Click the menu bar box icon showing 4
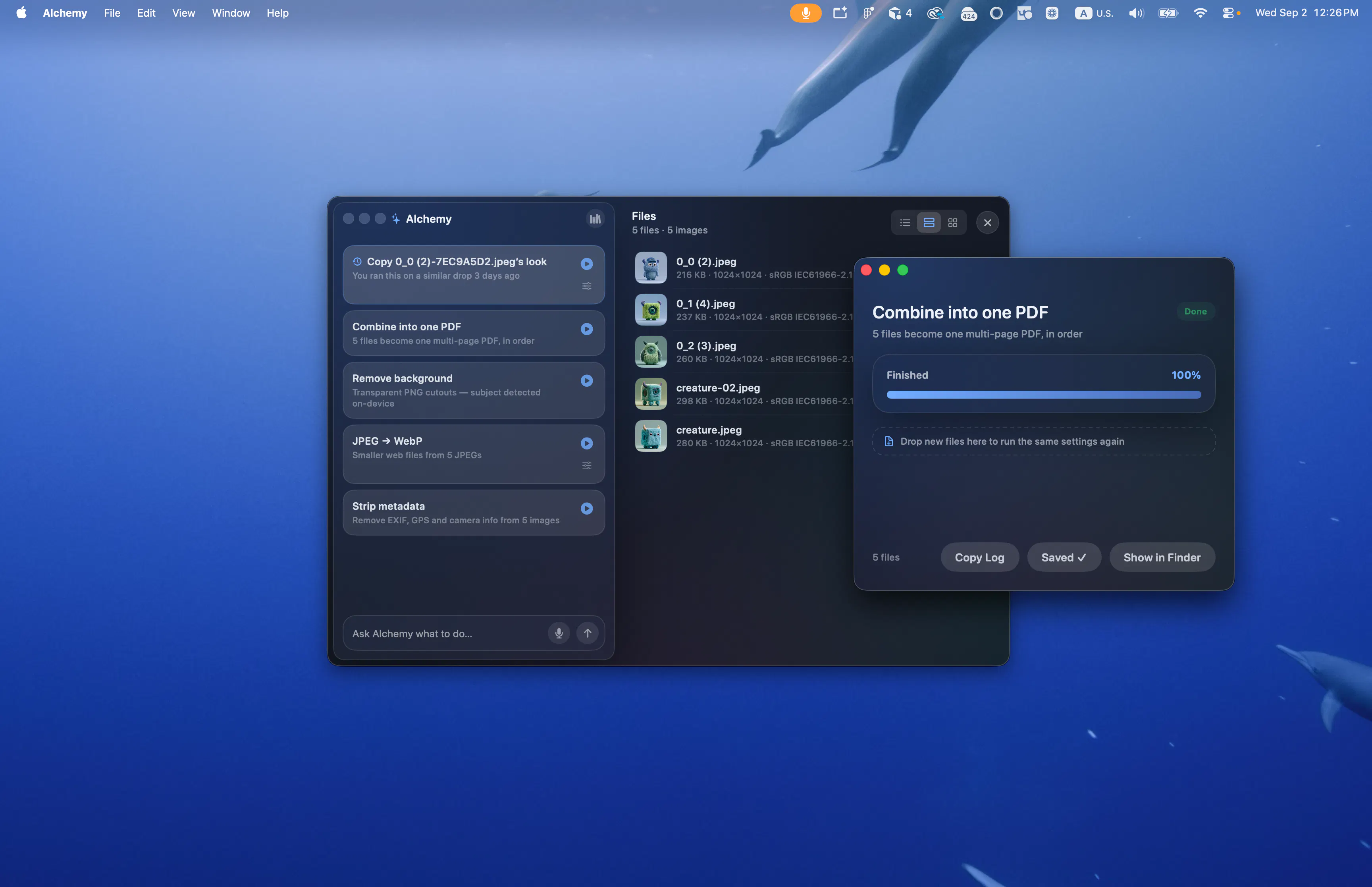1372x887 pixels. coord(900,13)
